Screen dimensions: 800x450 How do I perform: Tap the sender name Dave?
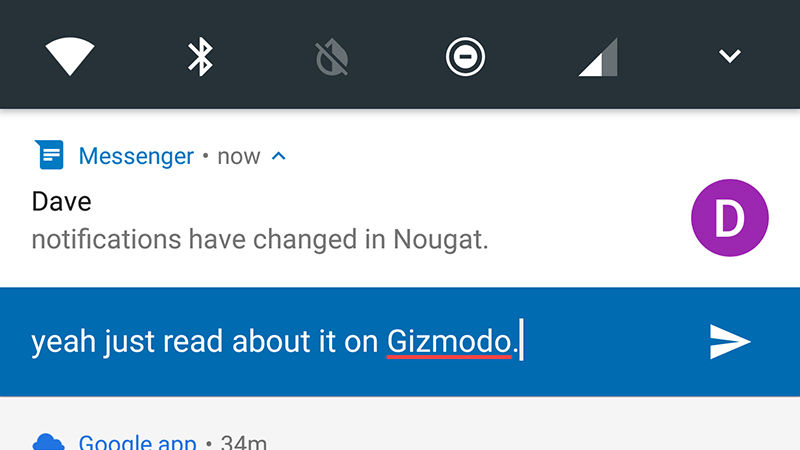pos(61,202)
